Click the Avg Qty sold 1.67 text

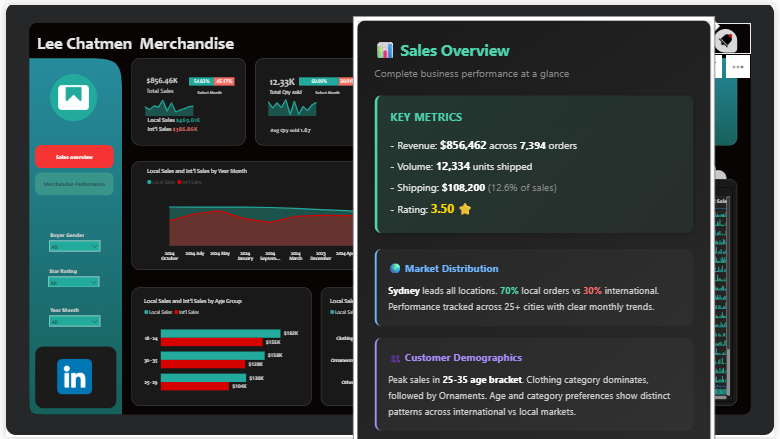point(290,130)
